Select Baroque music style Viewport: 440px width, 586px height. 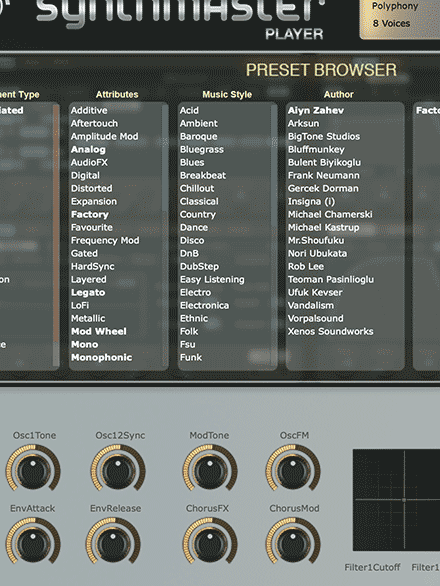click(199, 136)
